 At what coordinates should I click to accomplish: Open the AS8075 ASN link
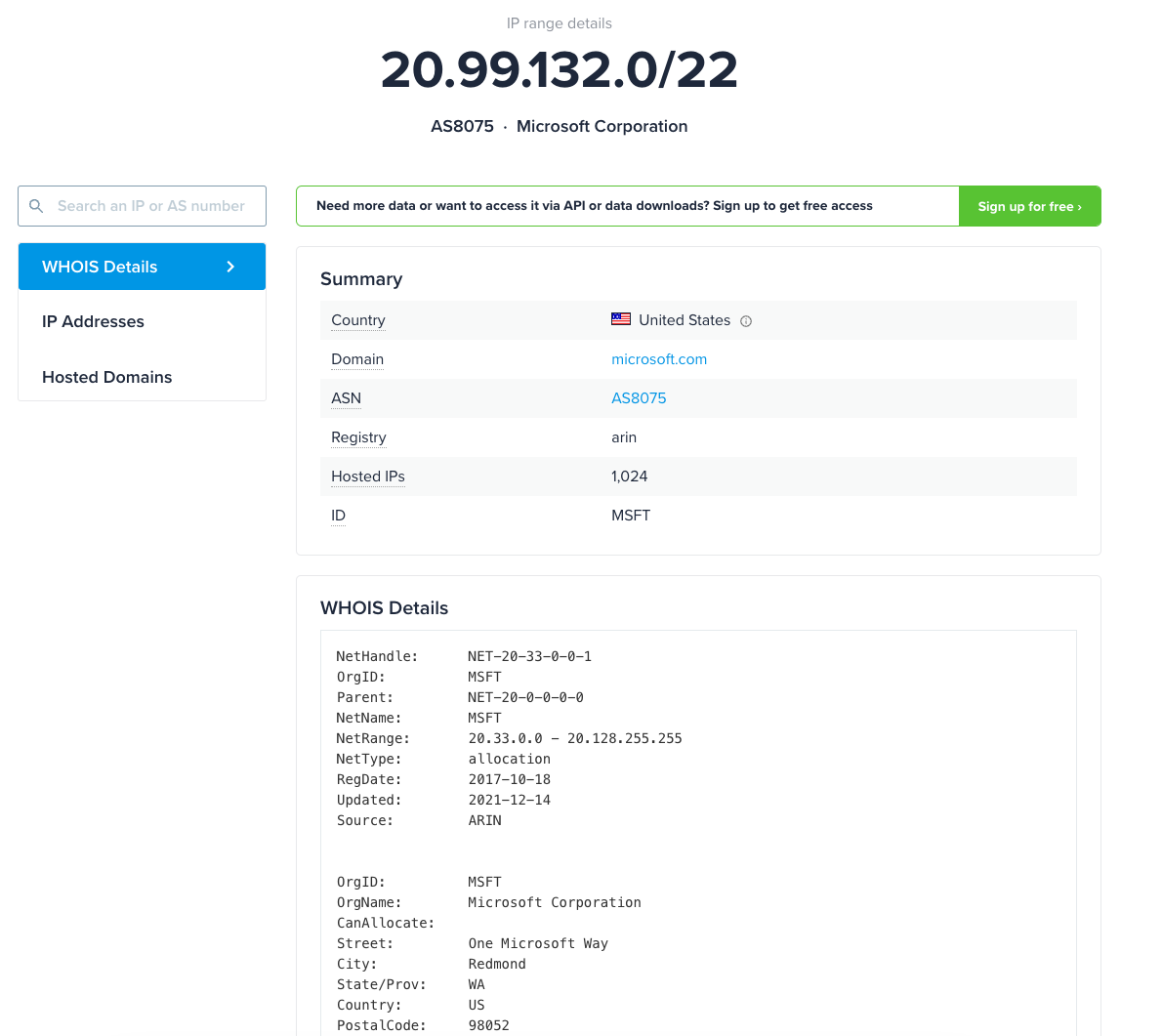click(x=638, y=398)
